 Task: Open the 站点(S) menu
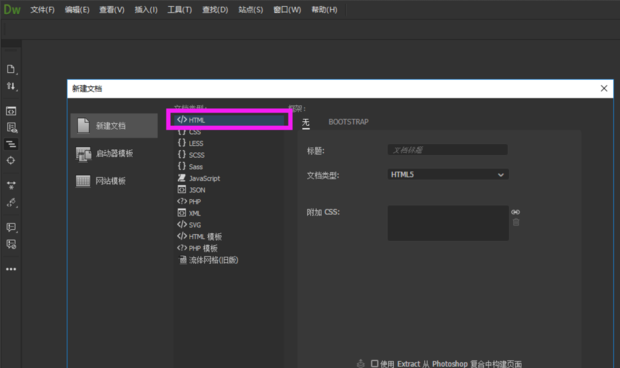click(251, 10)
